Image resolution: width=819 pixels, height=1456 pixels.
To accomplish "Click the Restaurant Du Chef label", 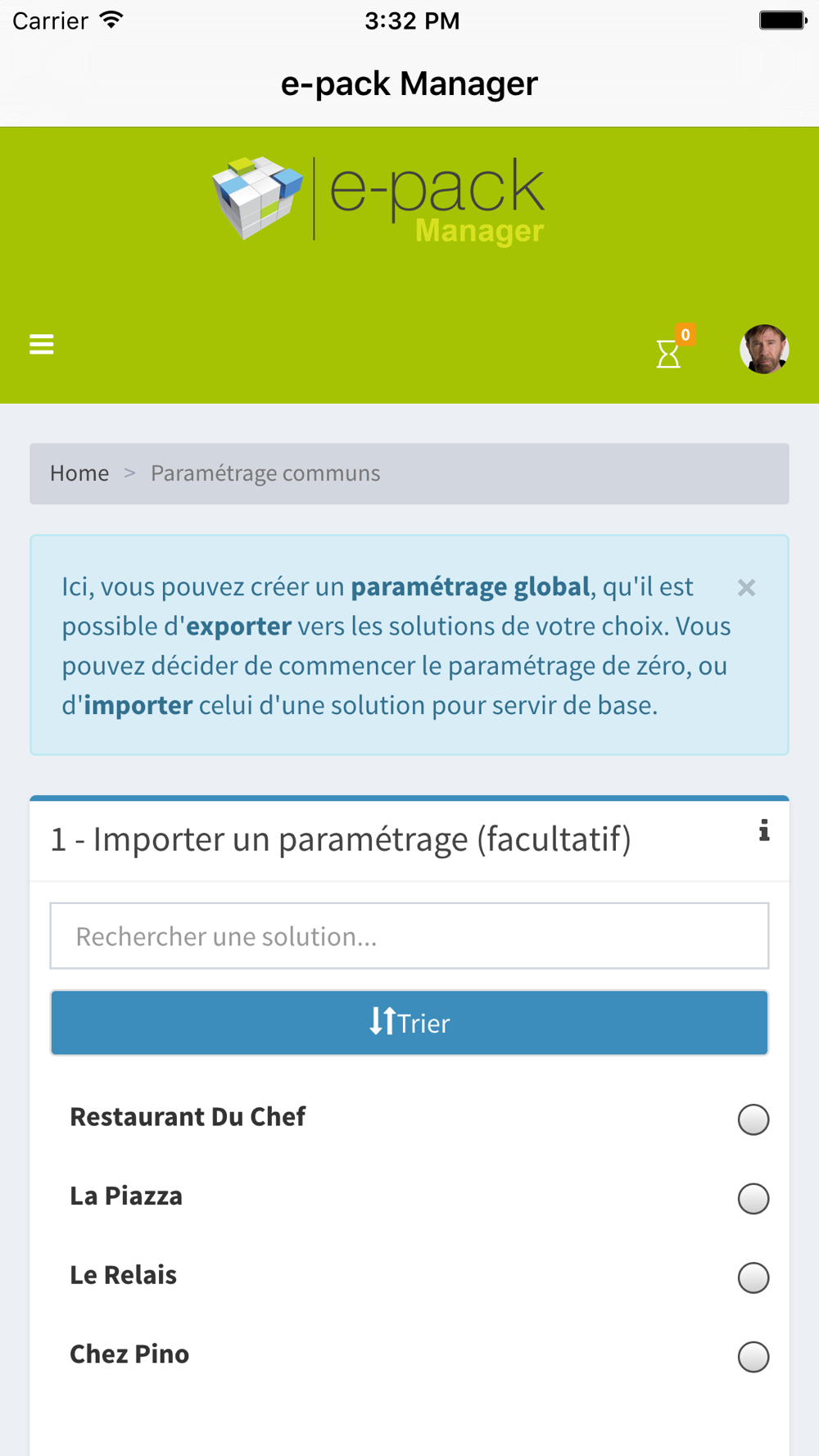I will click(x=188, y=1117).
